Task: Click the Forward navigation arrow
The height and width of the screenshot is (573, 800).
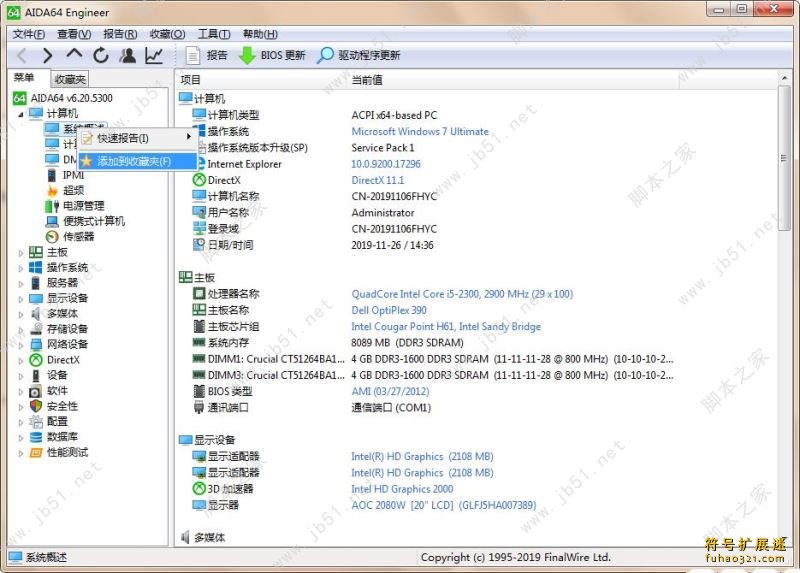Action: coord(47,55)
